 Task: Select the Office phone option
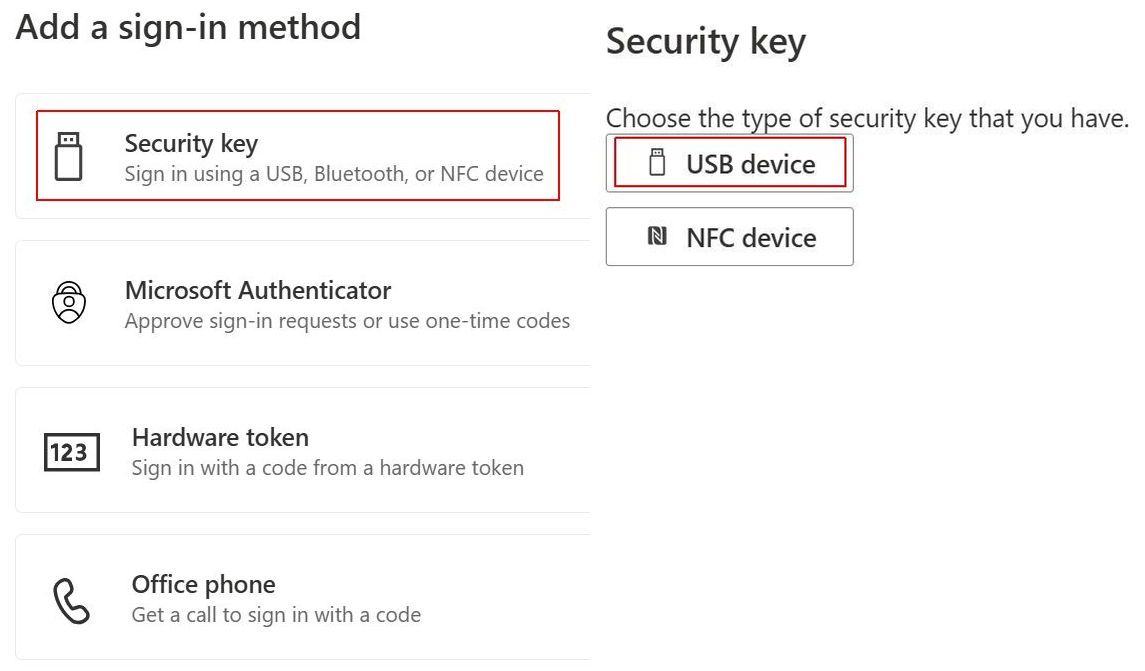tap(303, 597)
